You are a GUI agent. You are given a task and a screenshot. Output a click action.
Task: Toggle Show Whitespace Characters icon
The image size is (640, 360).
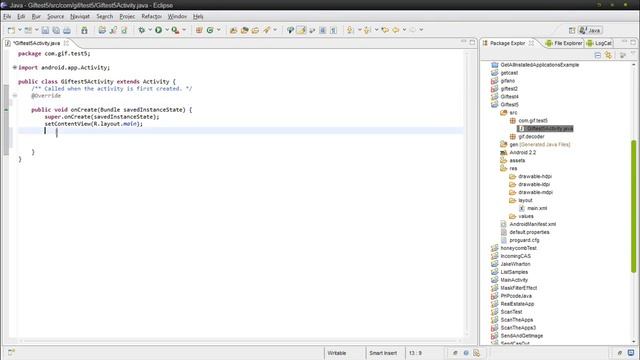[333, 30]
